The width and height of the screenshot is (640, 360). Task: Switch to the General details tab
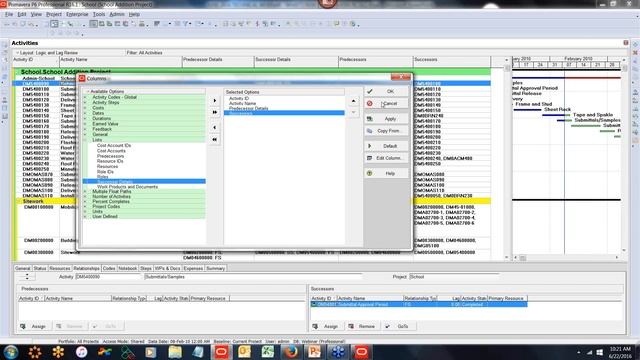coord(22,269)
